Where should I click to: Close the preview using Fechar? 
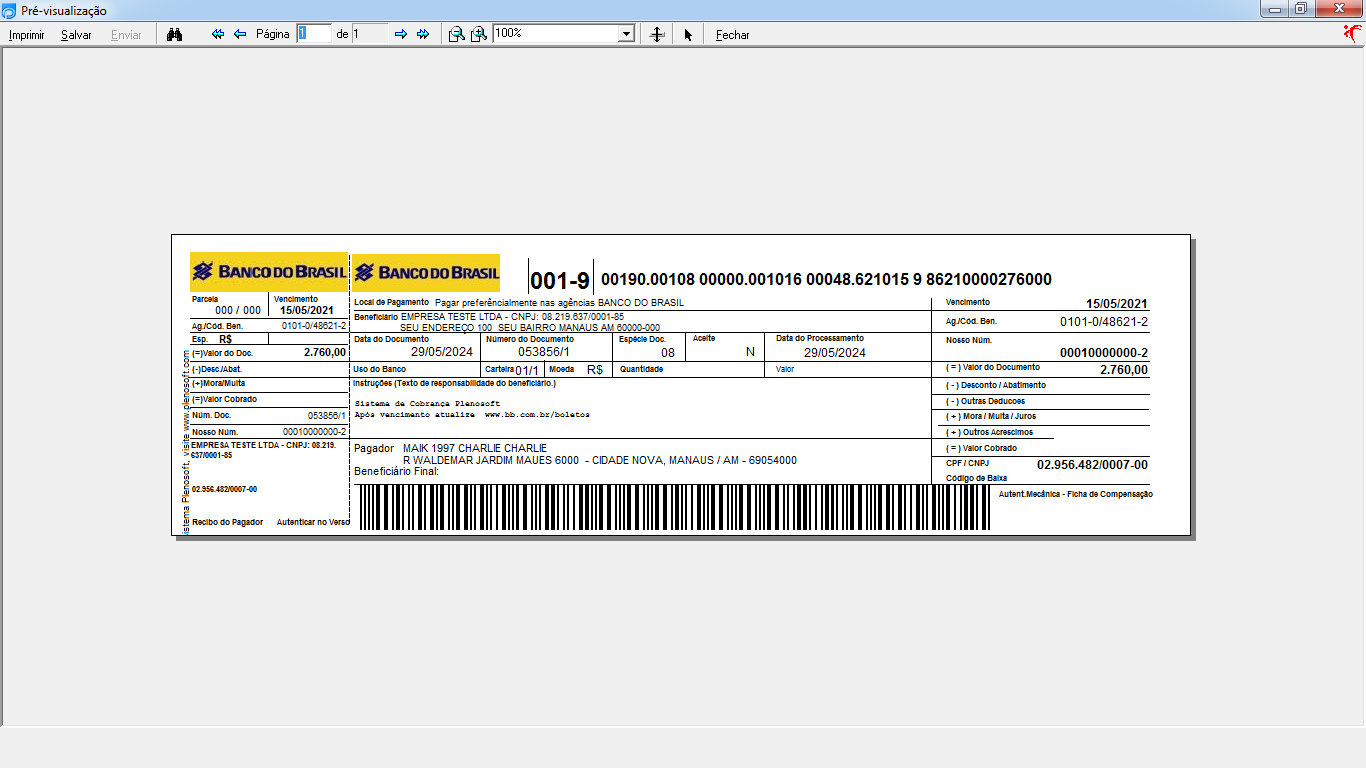(732, 35)
